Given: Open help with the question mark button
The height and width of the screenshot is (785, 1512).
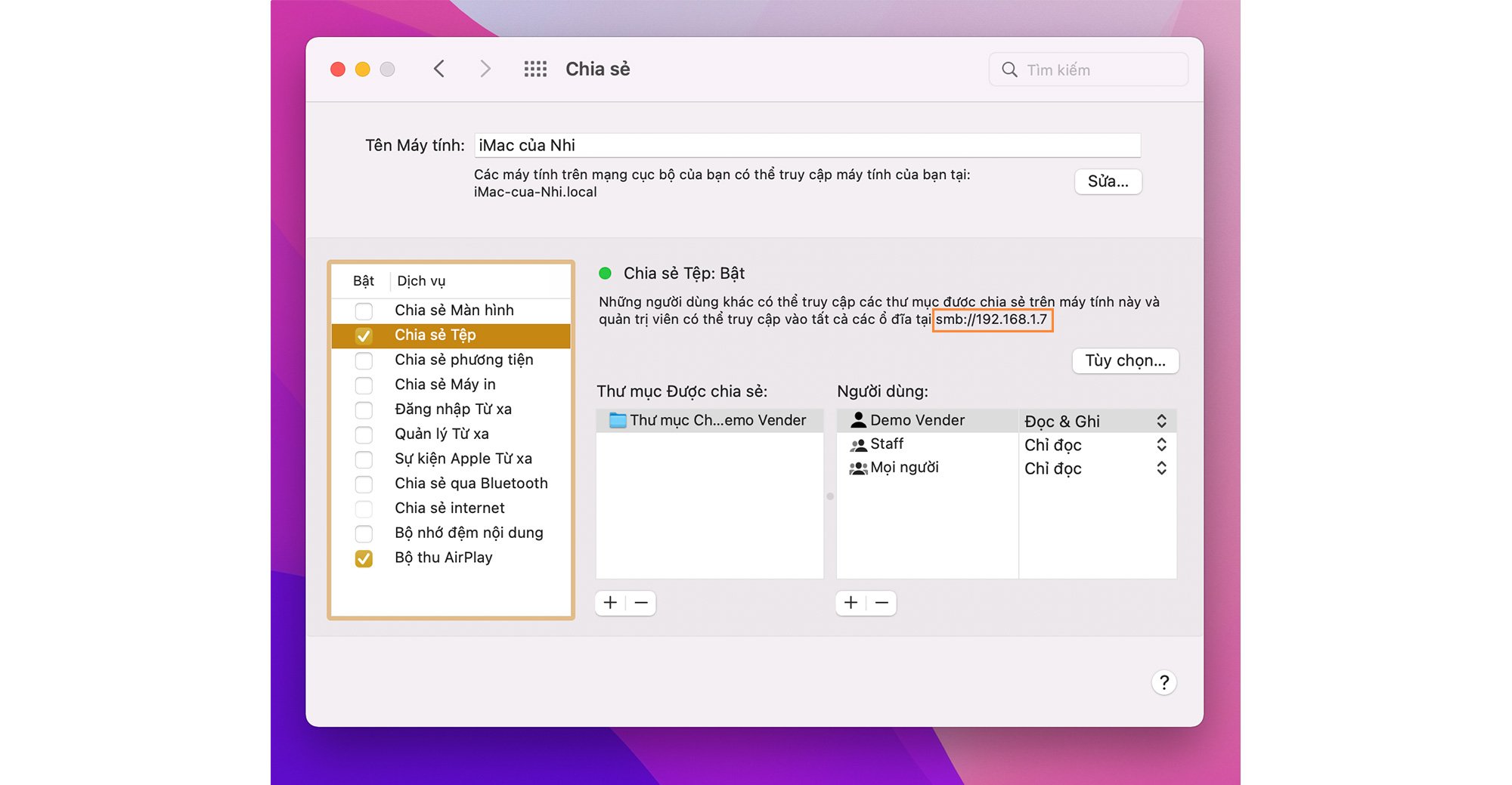Looking at the screenshot, I should pos(1163,682).
